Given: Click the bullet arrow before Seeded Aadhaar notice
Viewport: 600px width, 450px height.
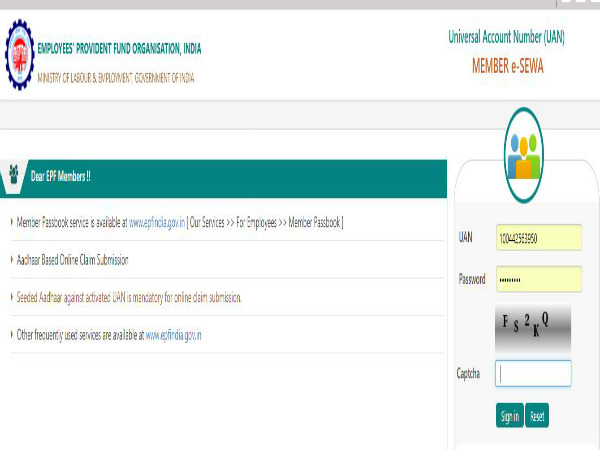Looking at the screenshot, I should (12, 297).
